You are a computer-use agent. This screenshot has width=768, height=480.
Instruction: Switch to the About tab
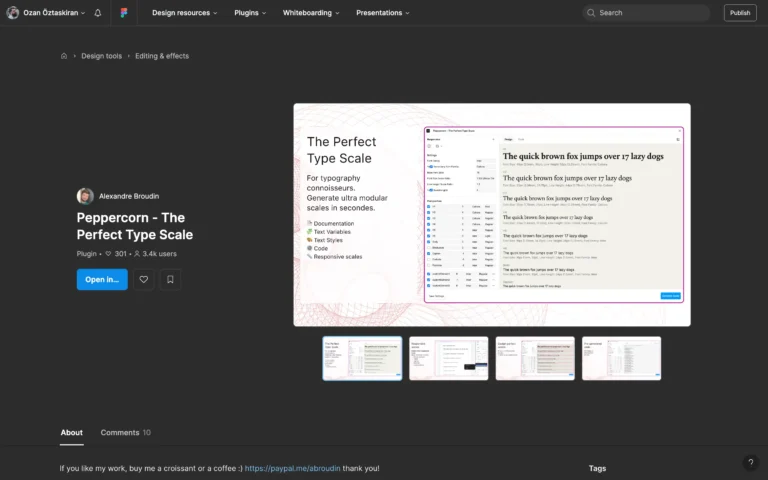tap(72, 432)
